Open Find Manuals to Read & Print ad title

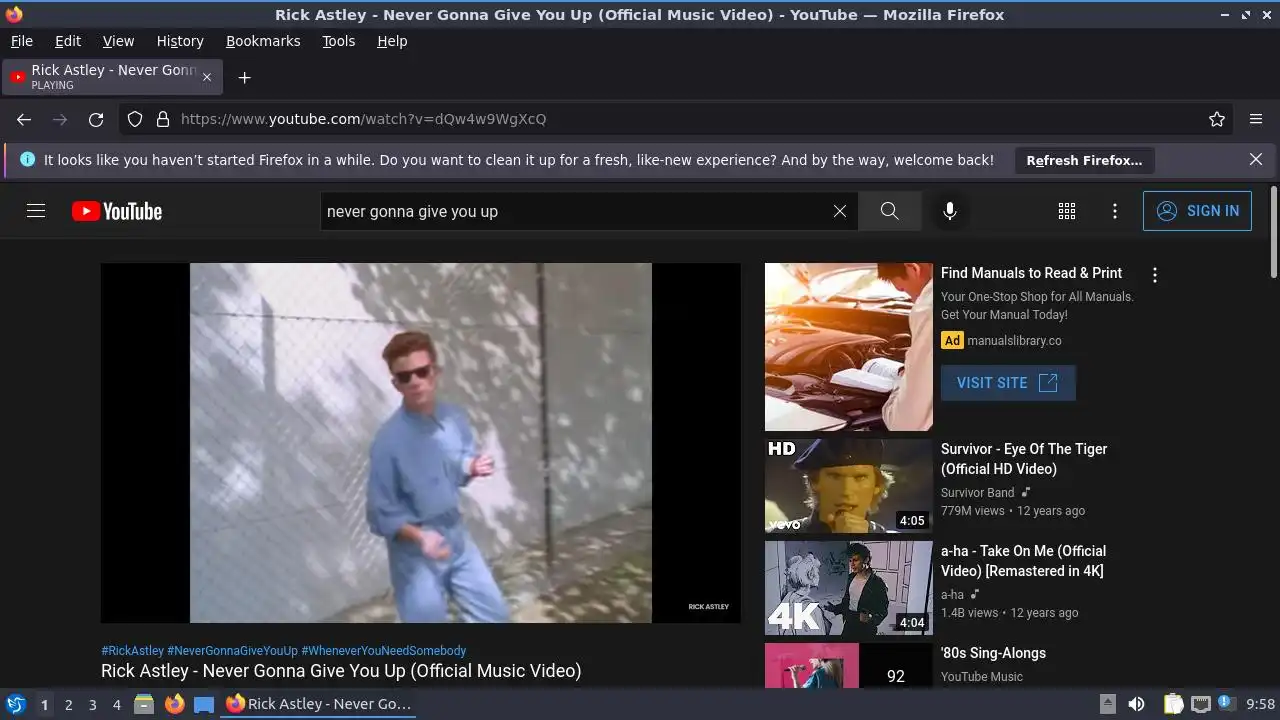point(1031,273)
